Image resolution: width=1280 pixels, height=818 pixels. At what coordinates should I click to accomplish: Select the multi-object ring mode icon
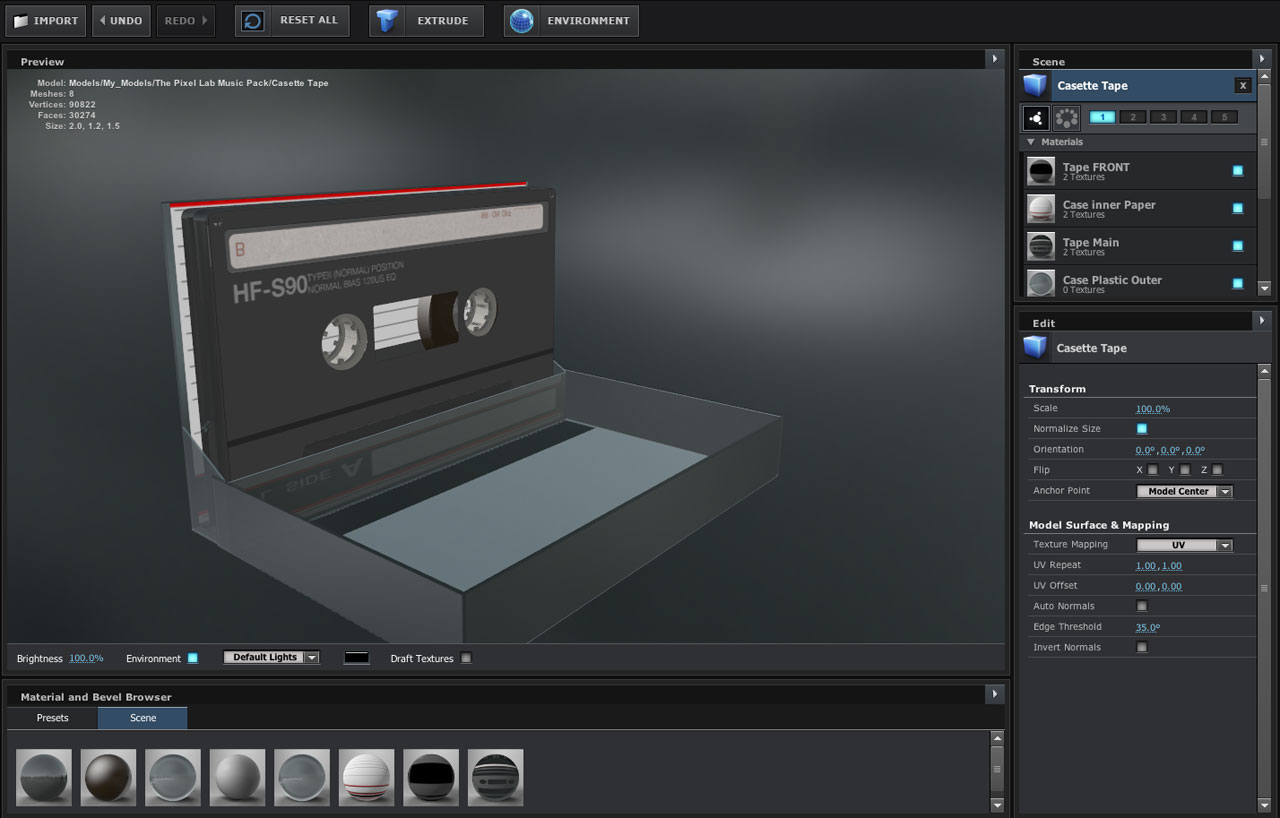[1067, 118]
